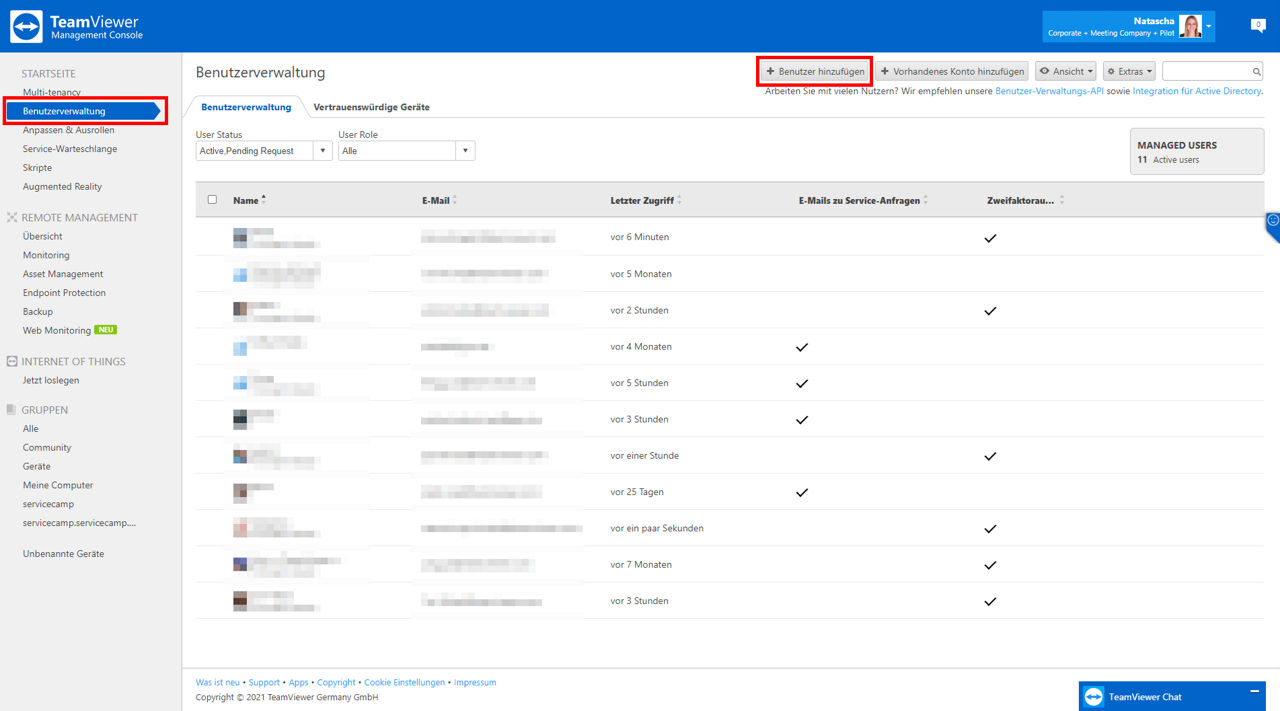Click the user avatar in the 'vor 5 Stunden' row
The width and height of the screenshot is (1280, 711).
(x=240, y=383)
